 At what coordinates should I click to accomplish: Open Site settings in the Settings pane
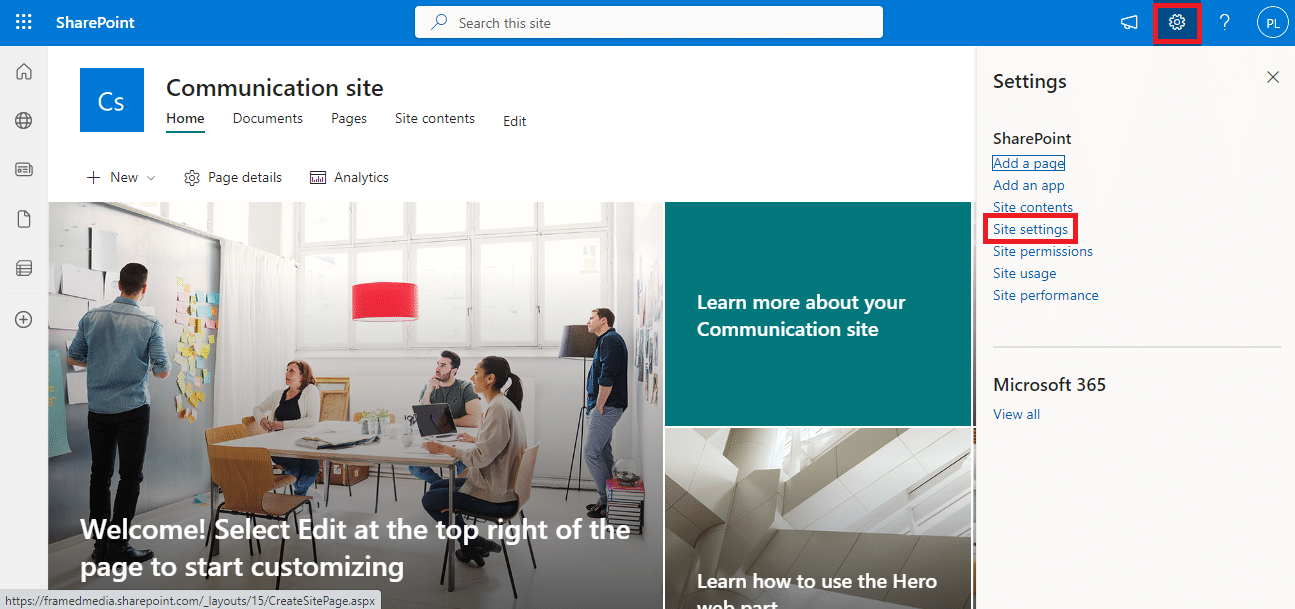pos(1030,229)
